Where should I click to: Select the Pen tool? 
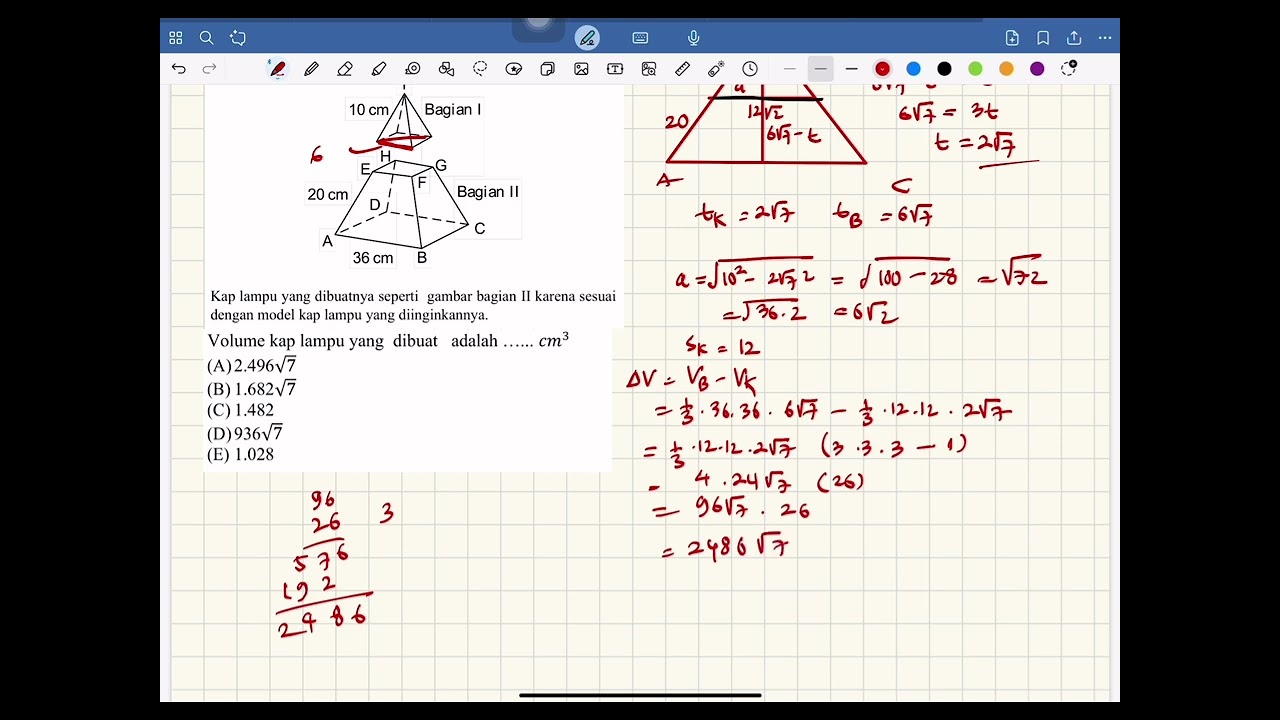(278, 69)
